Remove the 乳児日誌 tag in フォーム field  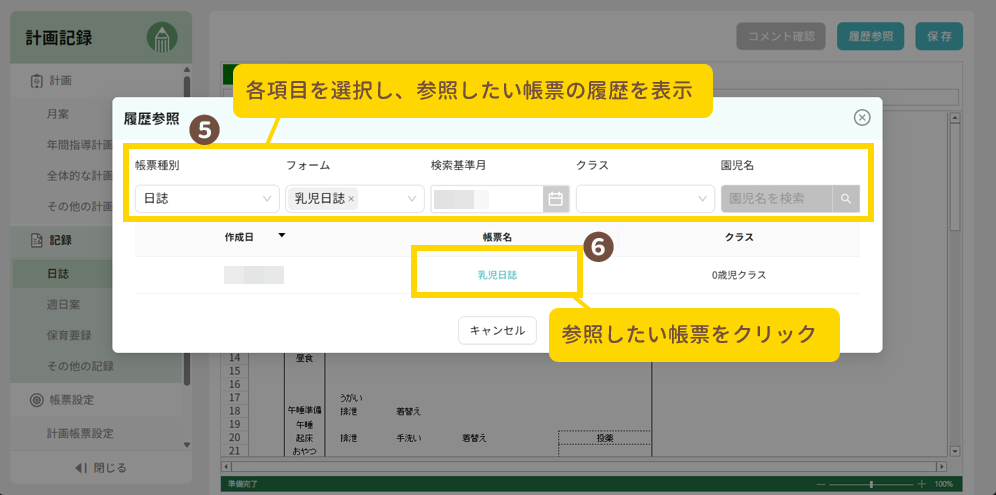(351, 199)
